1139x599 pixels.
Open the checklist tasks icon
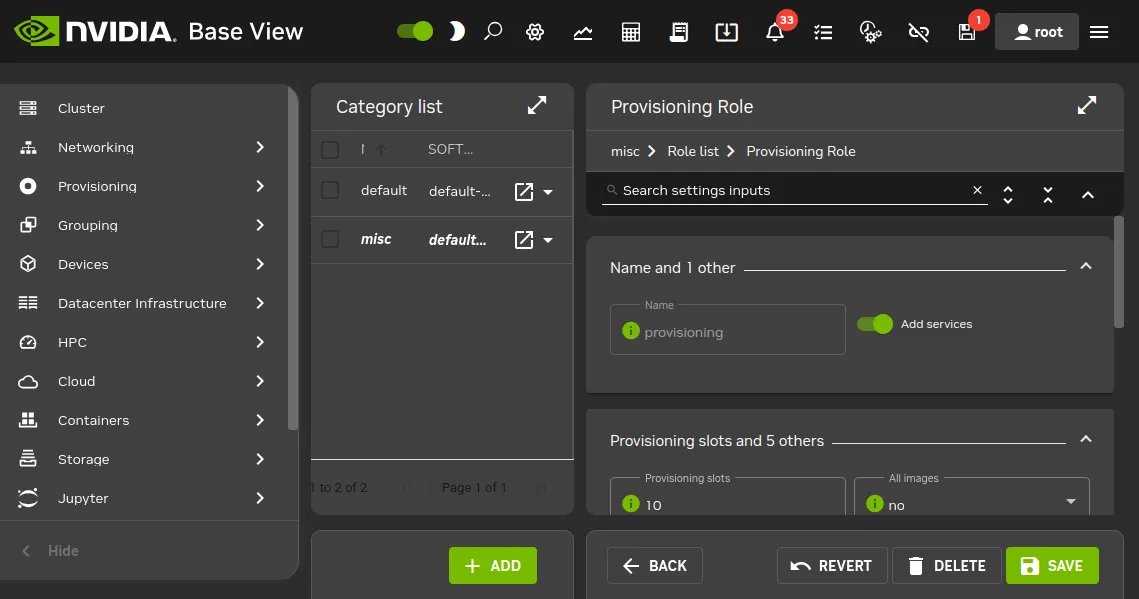click(823, 32)
